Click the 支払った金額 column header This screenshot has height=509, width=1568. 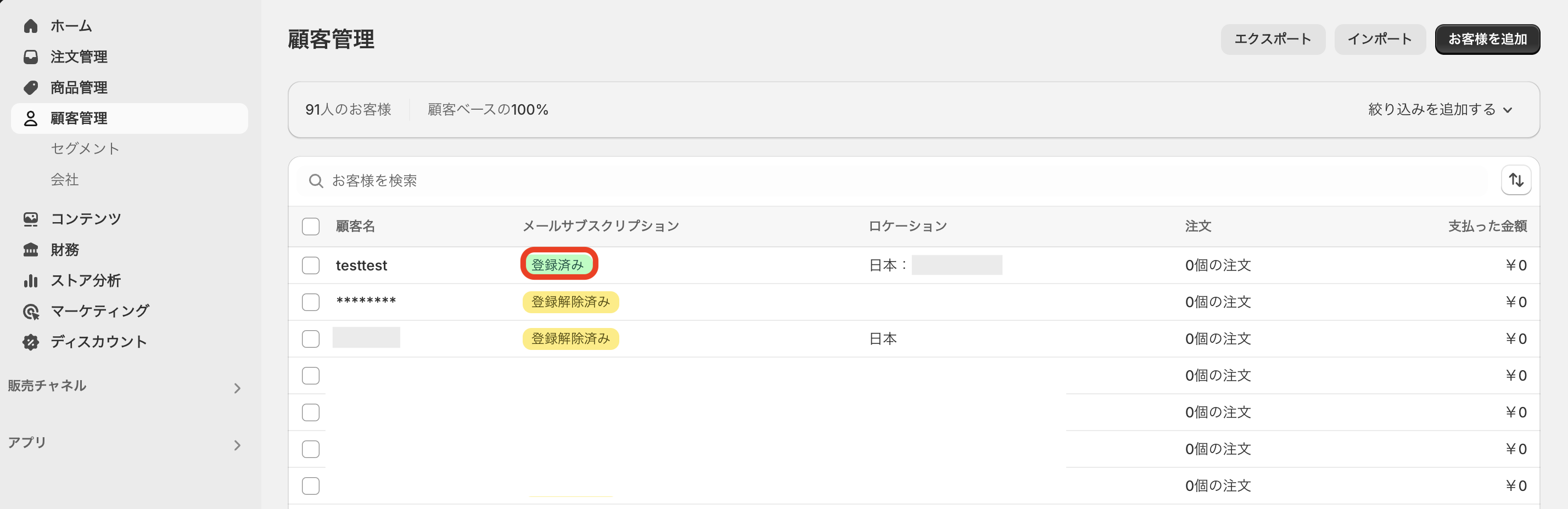[x=1487, y=226]
